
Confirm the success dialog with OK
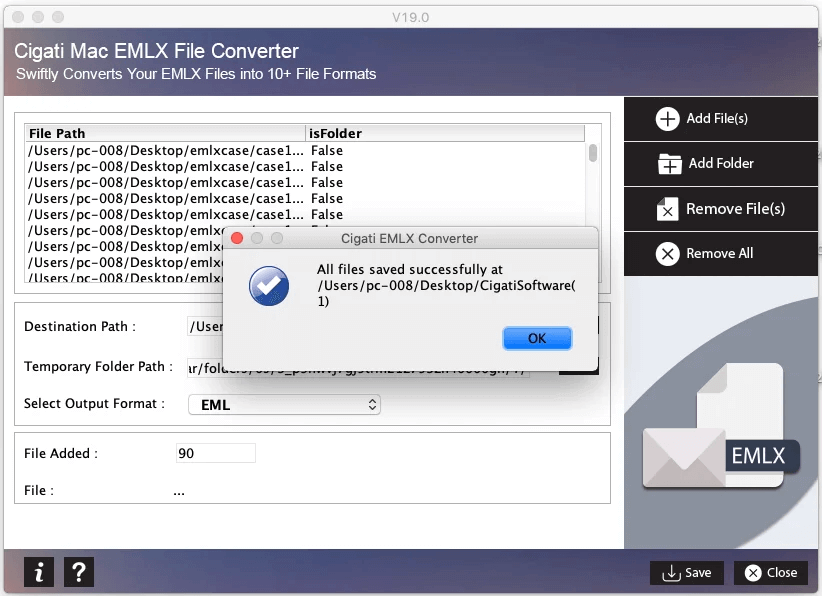pyautogui.click(x=537, y=339)
